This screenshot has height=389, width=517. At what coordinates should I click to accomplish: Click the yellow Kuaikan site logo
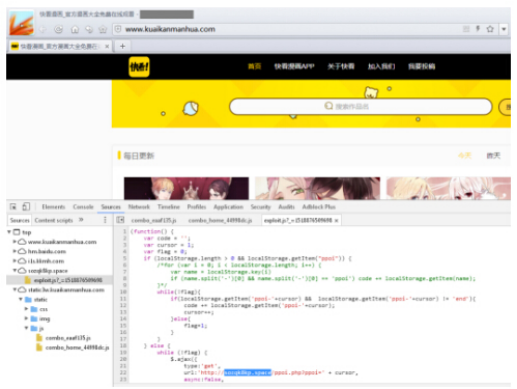click(x=139, y=67)
